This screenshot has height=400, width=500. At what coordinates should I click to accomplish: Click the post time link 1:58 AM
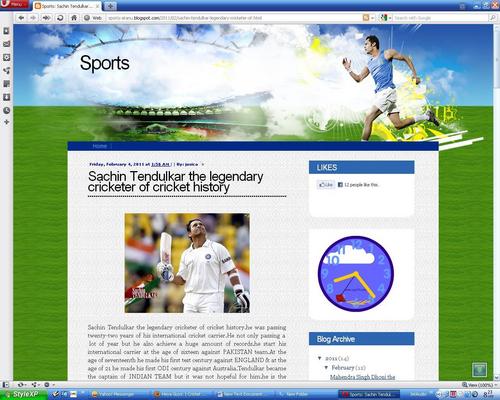pyautogui.click(x=160, y=164)
